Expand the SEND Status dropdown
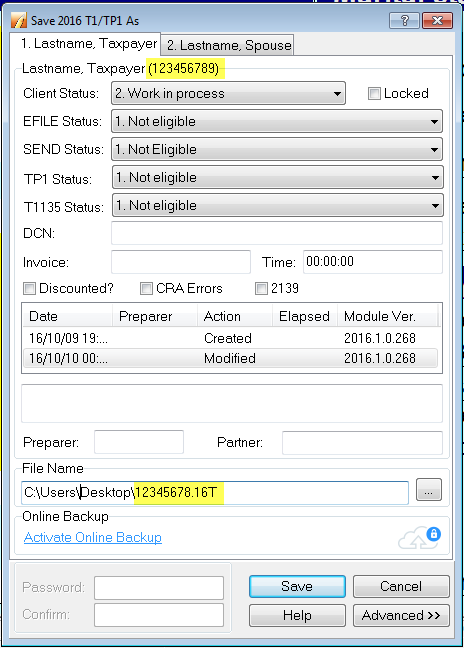This screenshot has width=464, height=648. coord(277,149)
